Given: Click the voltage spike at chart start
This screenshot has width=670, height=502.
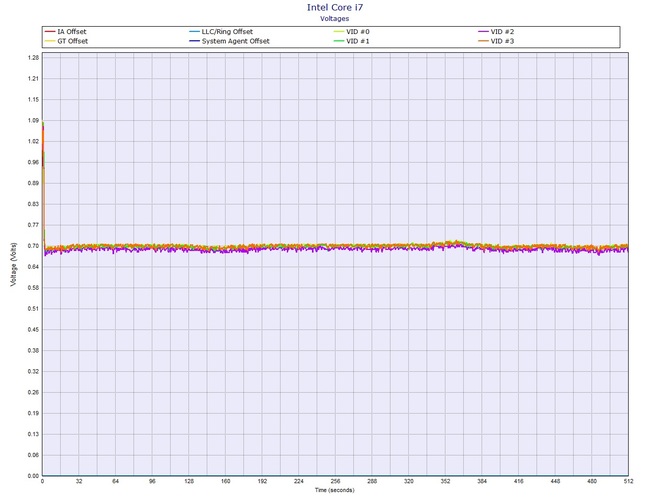Looking at the screenshot, I should click(43, 184).
